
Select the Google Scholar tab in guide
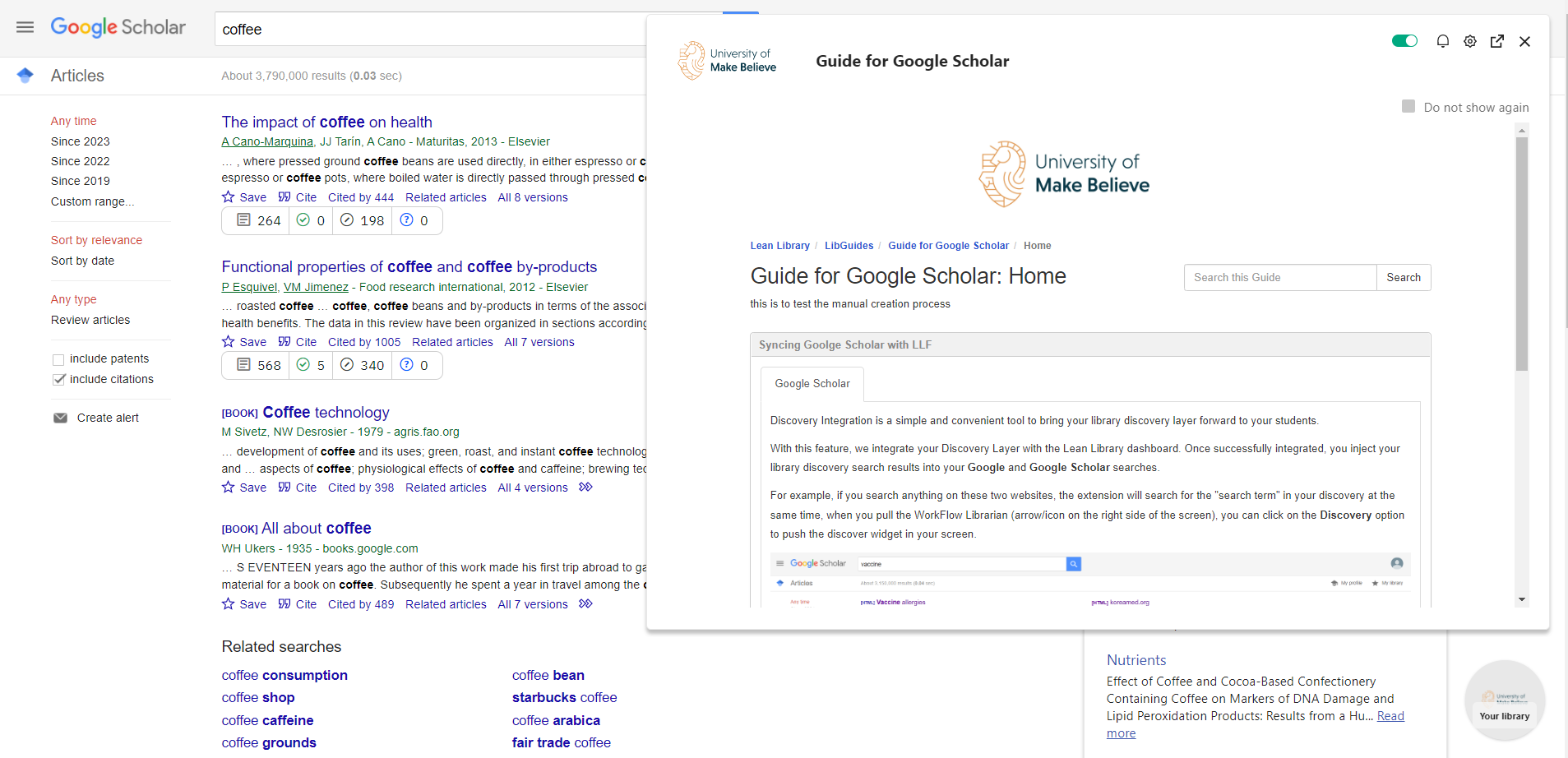(812, 384)
